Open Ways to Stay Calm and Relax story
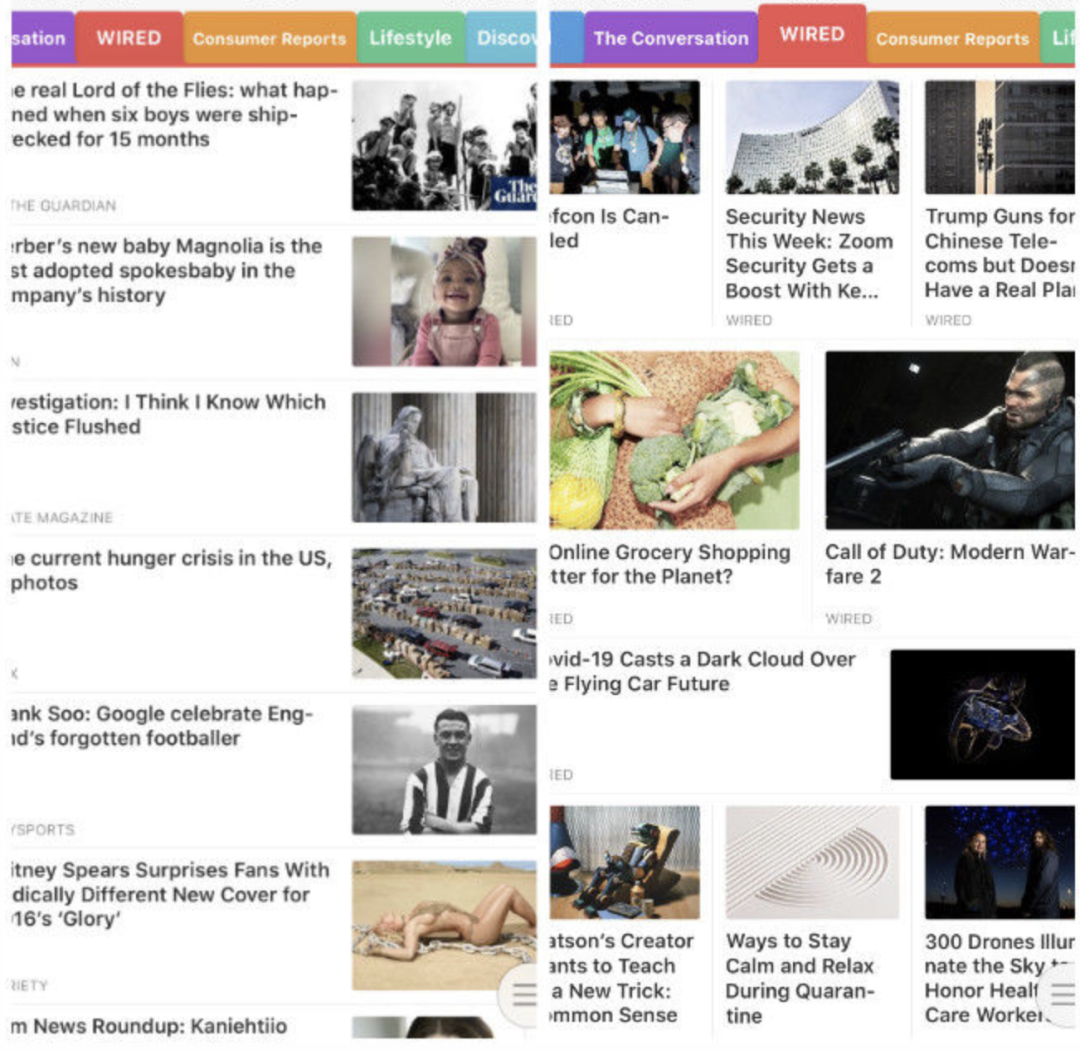Viewport: 1080px width, 1050px height. coord(800,977)
